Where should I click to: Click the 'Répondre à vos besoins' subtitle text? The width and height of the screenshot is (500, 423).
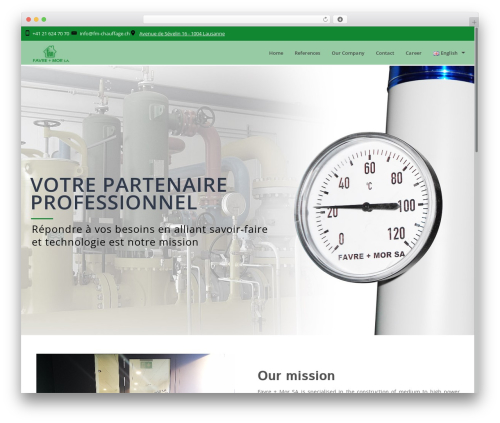click(150, 235)
